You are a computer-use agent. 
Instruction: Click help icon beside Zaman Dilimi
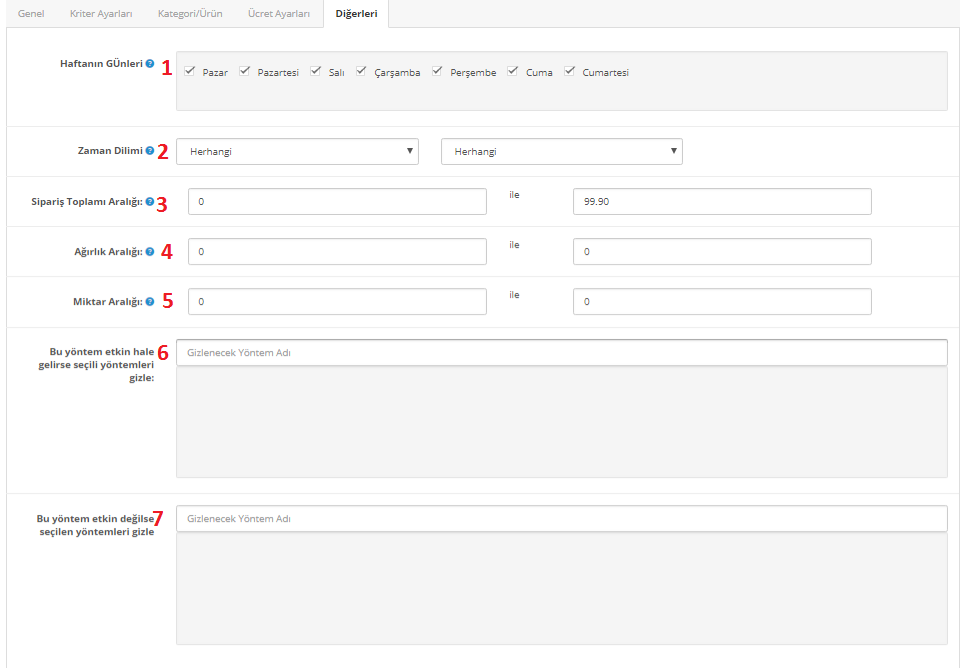click(x=150, y=151)
